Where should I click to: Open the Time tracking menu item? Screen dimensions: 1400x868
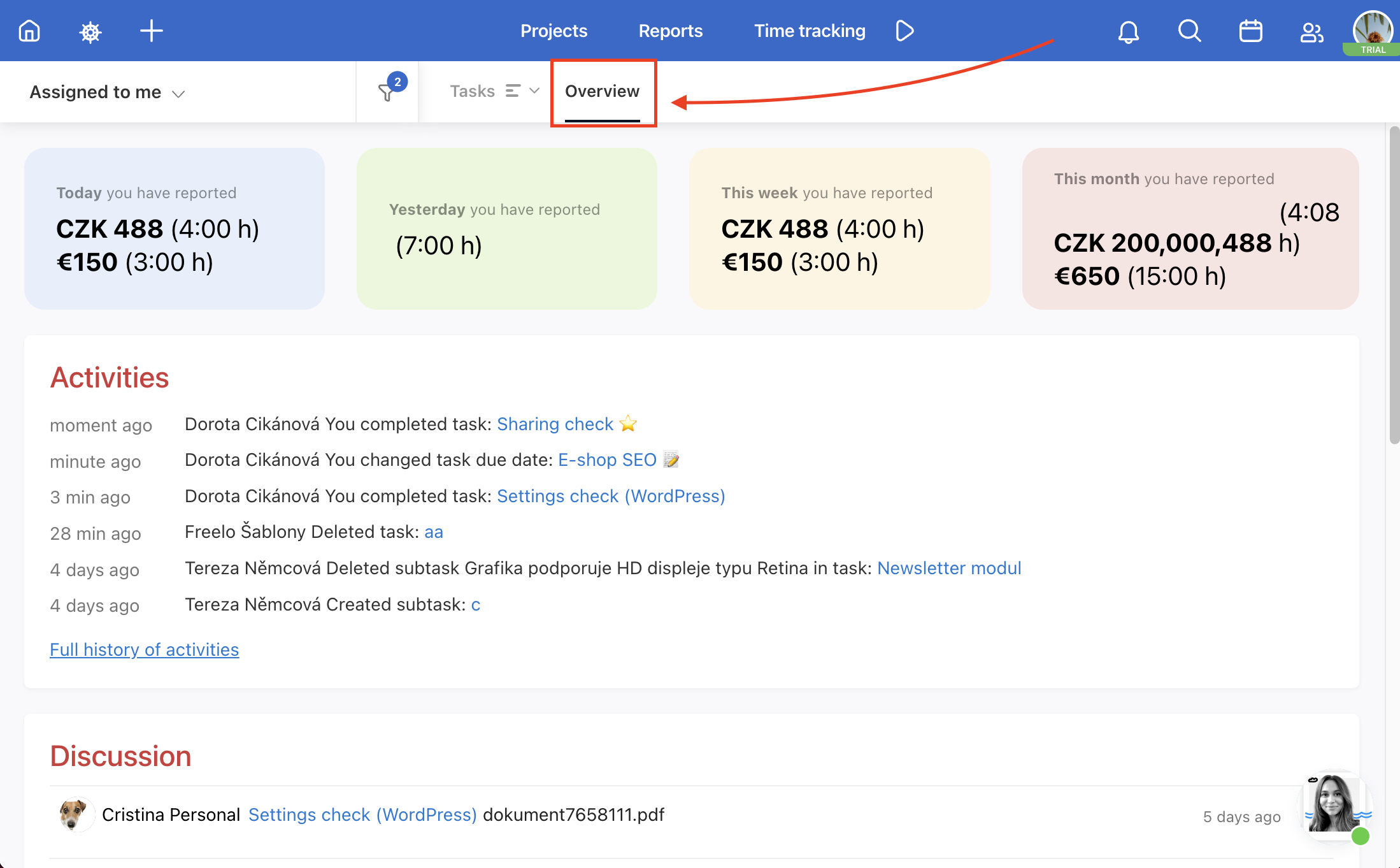pyautogui.click(x=810, y=30)
